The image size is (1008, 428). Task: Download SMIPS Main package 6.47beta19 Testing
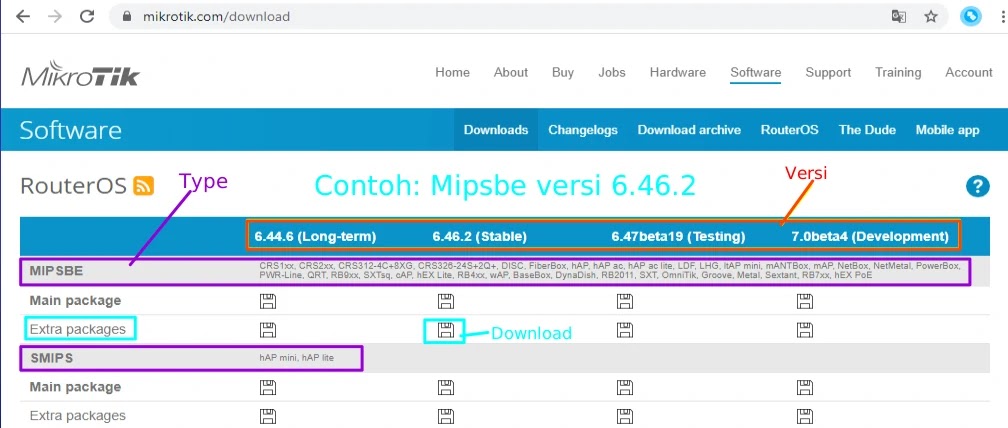[624, 388]
